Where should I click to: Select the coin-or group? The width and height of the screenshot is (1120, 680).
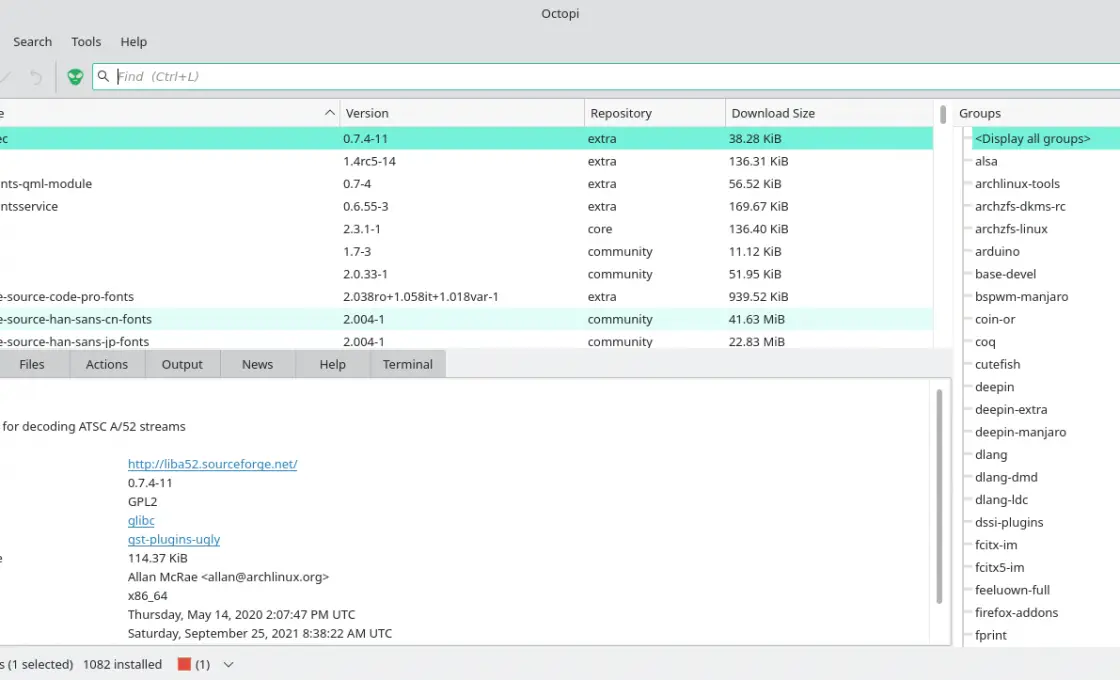994,319
